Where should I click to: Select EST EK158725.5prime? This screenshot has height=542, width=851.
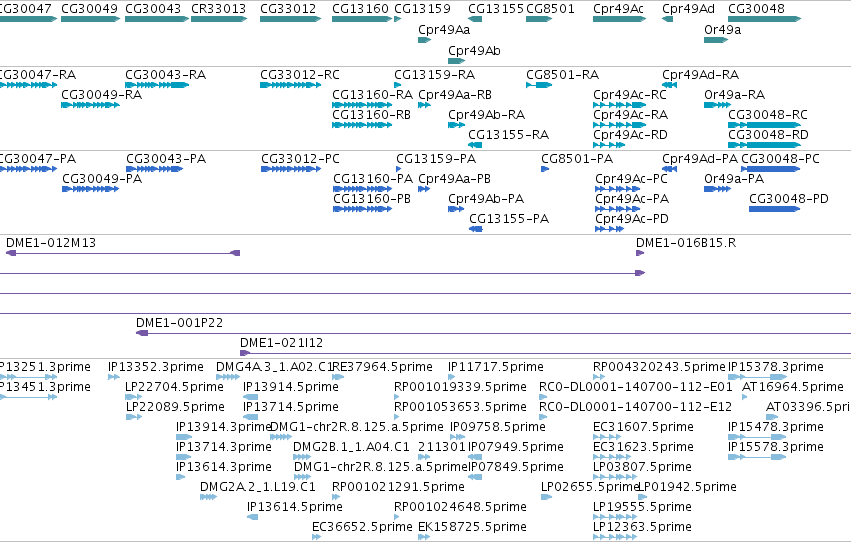tap(424, 537)
